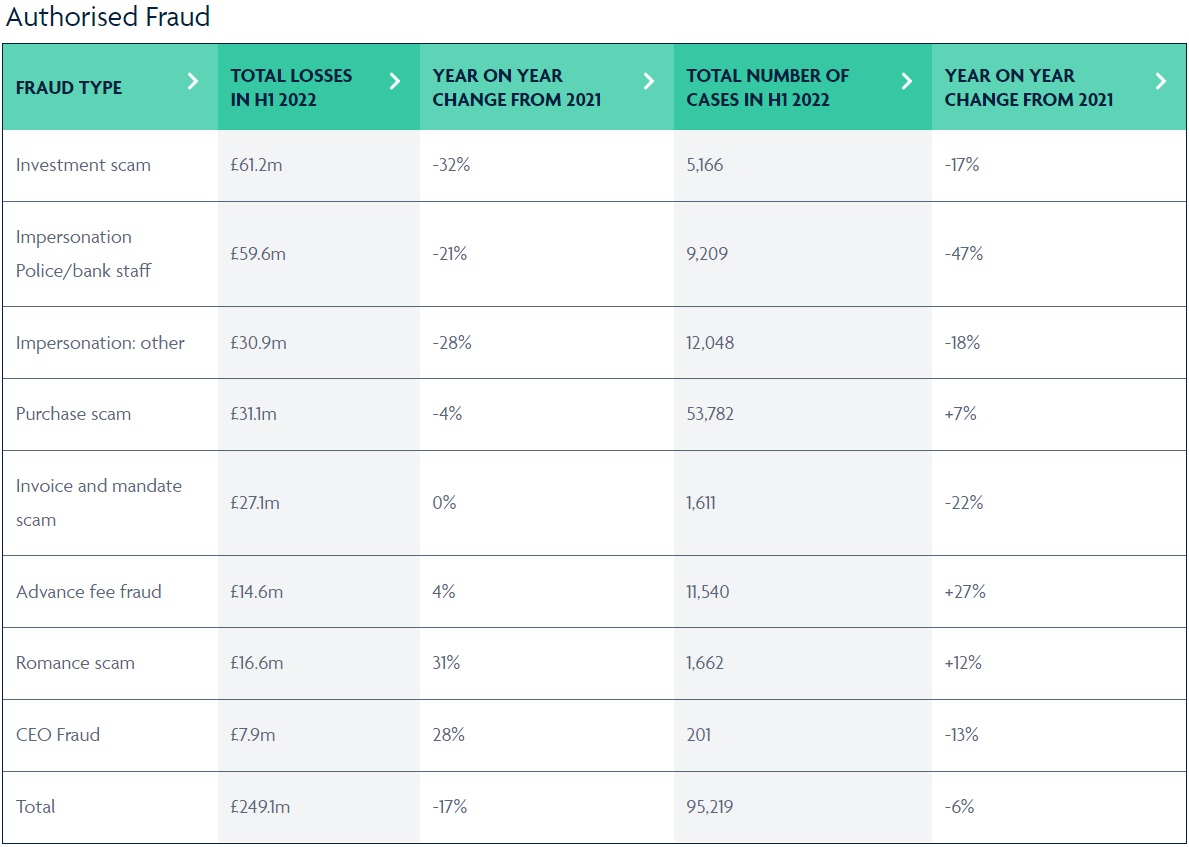Click the Authorised Fraud heading

point(108,17)
